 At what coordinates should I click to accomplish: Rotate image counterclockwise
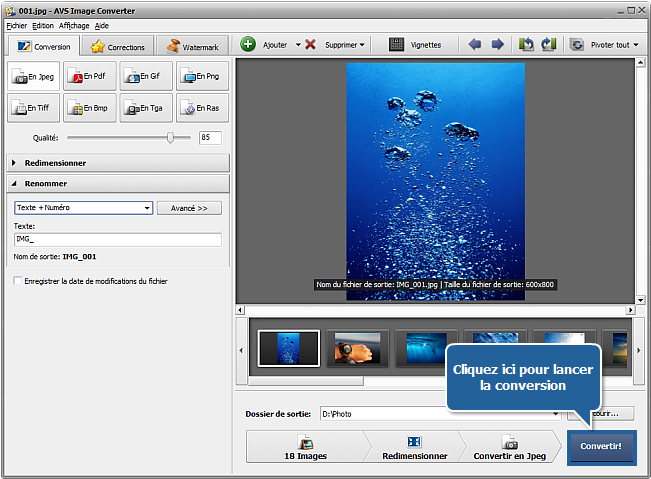click(x=526, y=45)
